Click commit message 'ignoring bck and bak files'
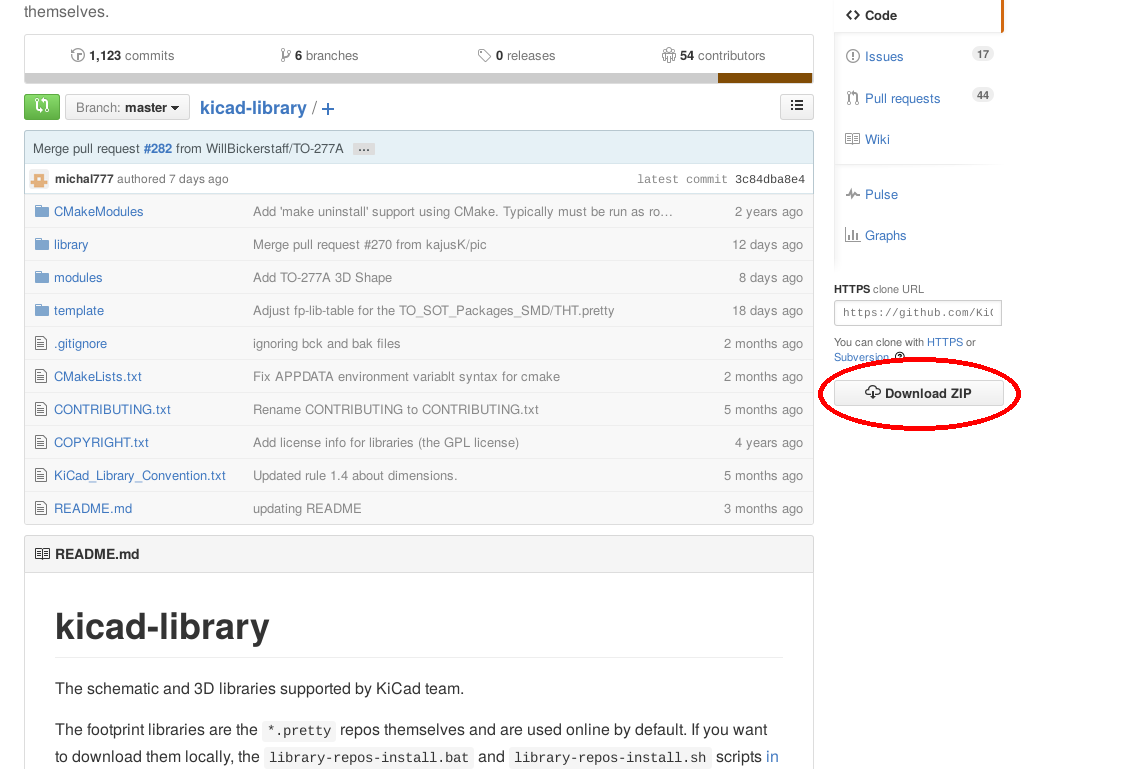The width and height of the screenshot is (1128, 769). tap(327, 344)
